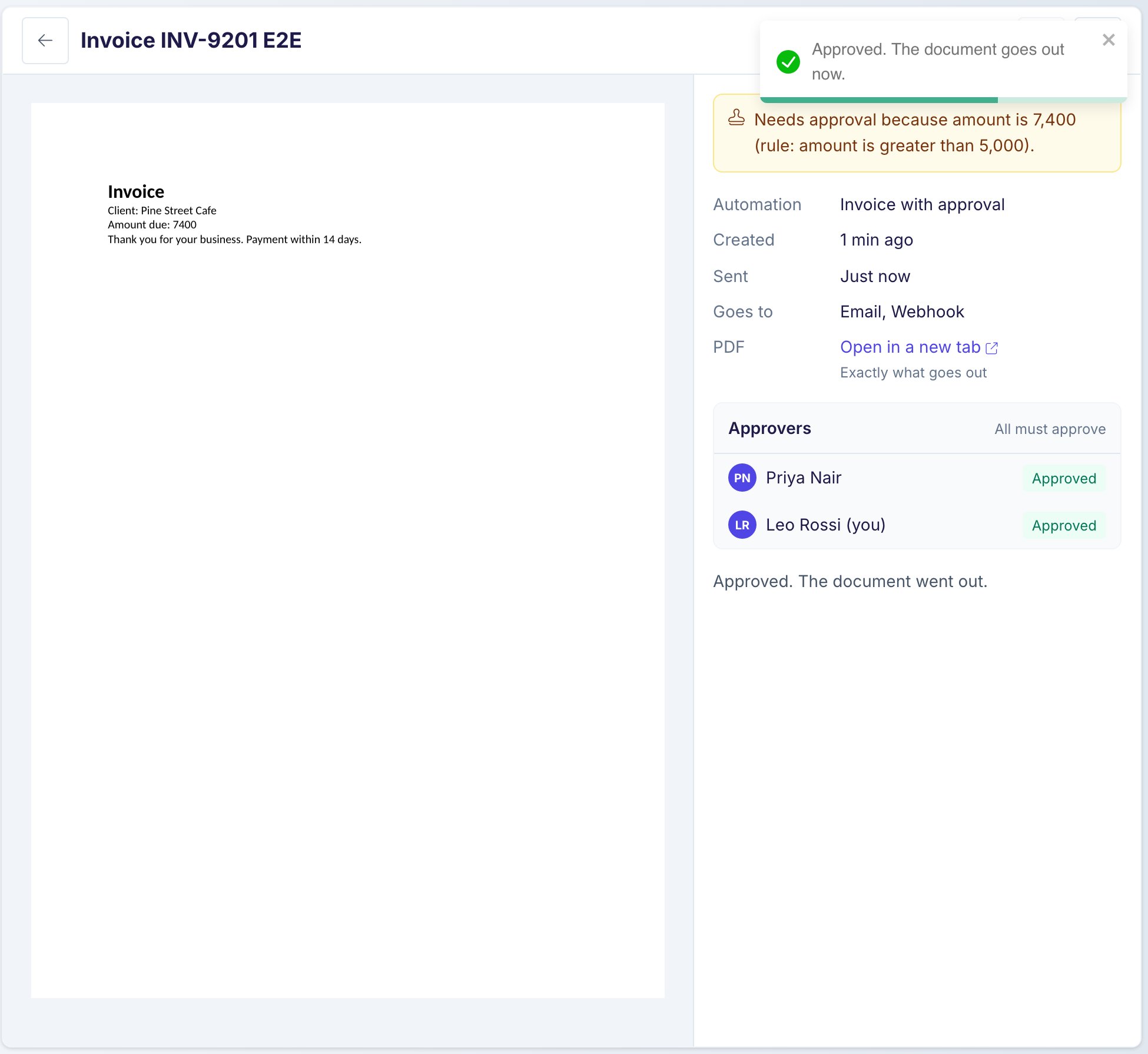
Task: Click the toast progress bar
Action: [943, 100]
